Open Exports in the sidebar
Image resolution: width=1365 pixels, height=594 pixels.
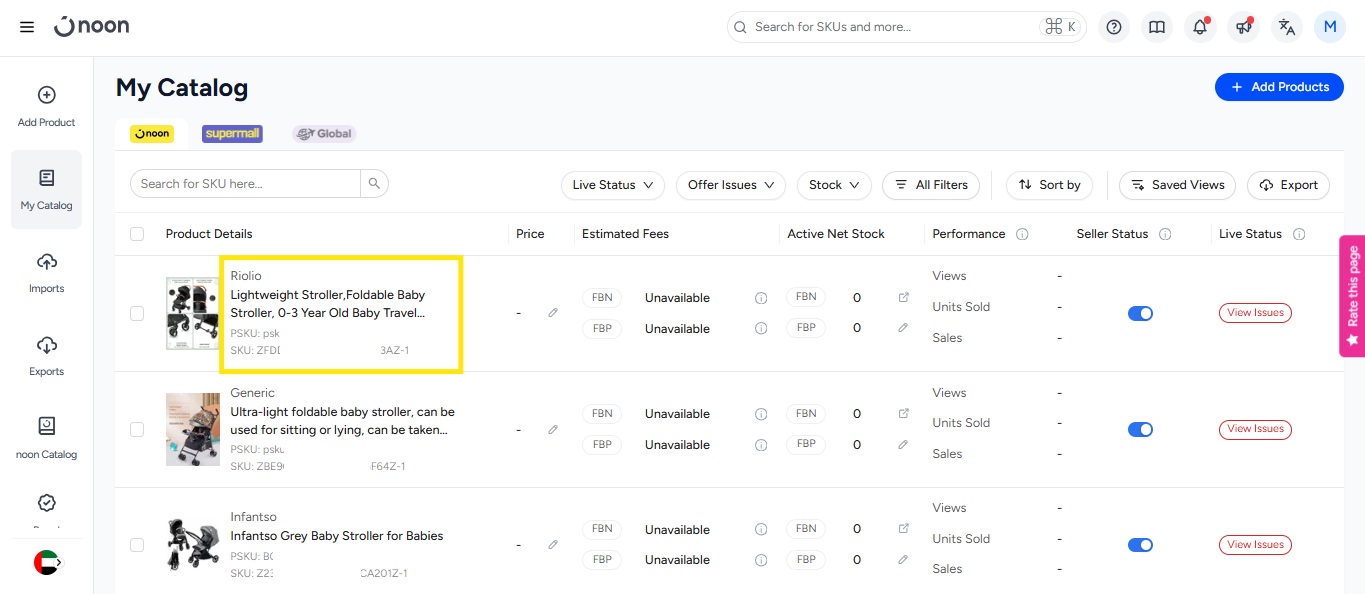pyautogui.click(x=46, y=355)
